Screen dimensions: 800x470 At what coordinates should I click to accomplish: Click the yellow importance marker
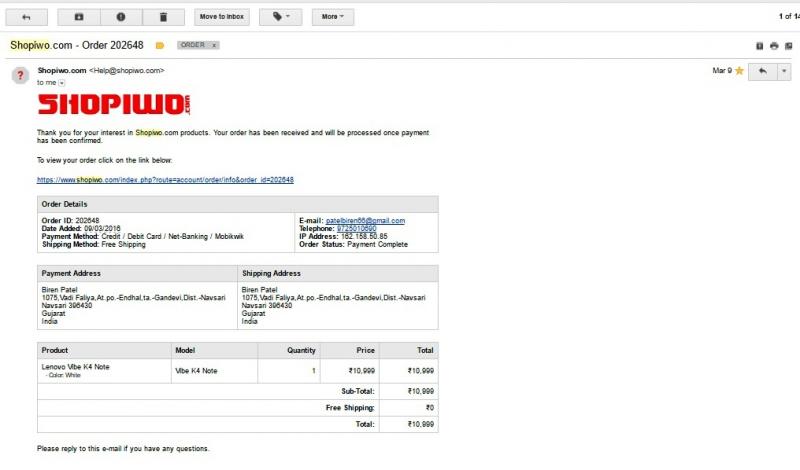[160, 45]
